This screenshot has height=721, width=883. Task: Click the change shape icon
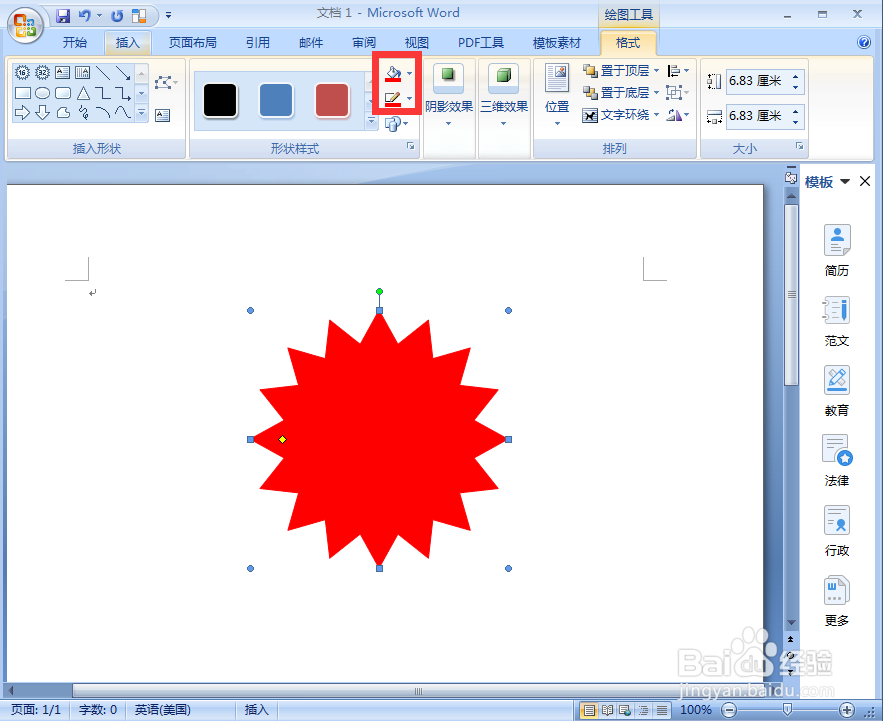coord(393,123)
